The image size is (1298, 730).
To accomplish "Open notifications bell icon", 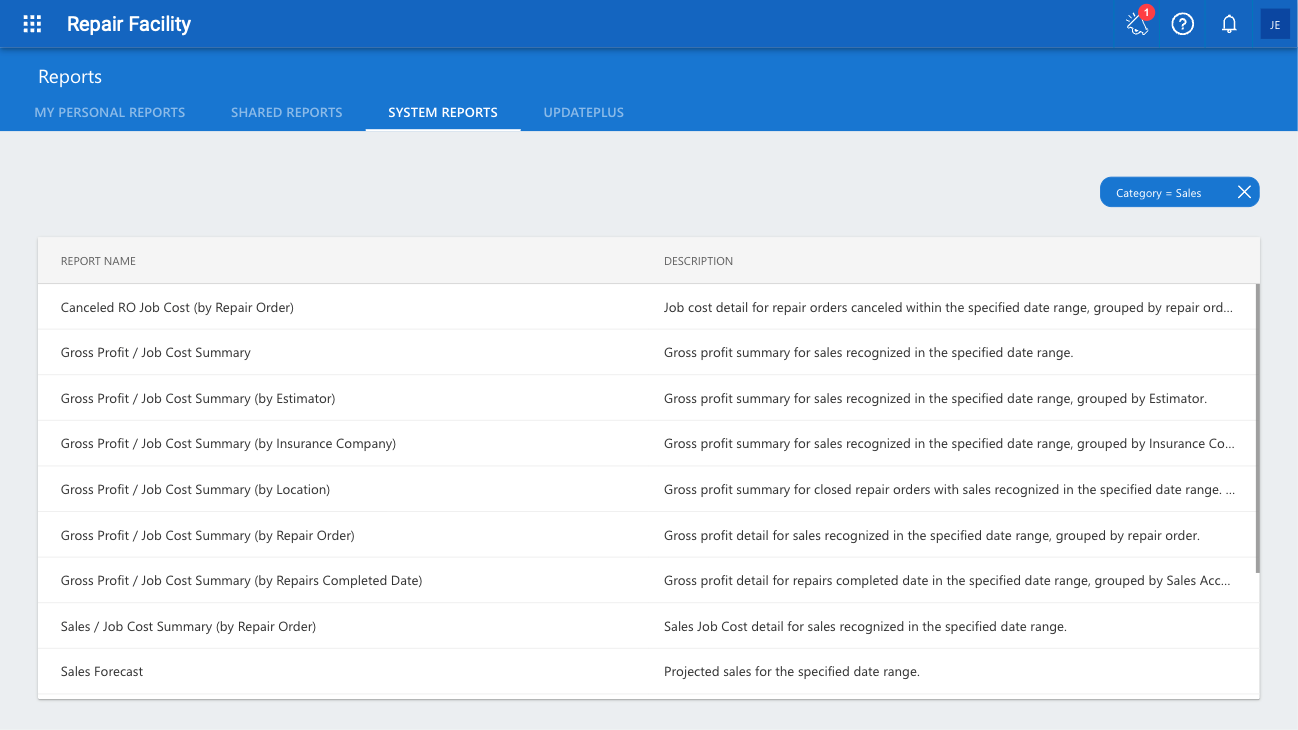I will point(1229,24).
